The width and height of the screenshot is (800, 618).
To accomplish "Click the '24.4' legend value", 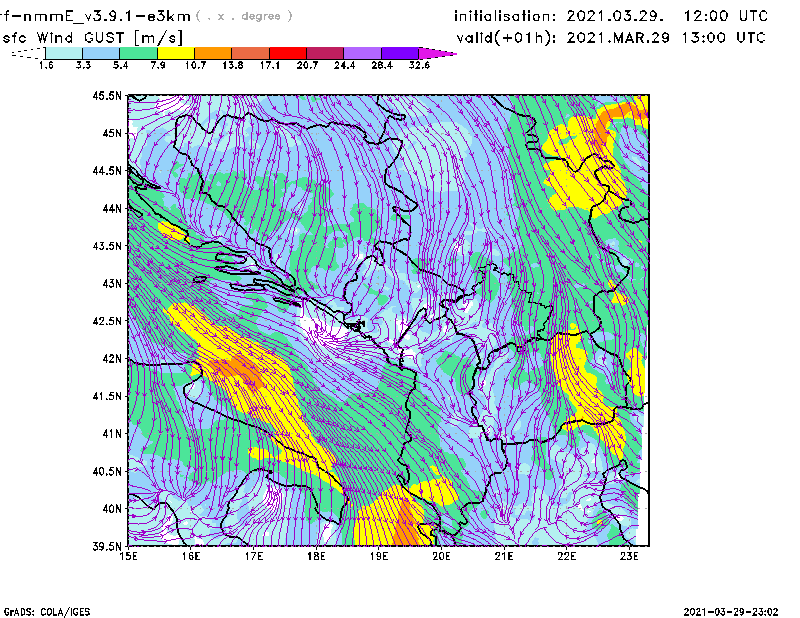I will click(344, 65).
